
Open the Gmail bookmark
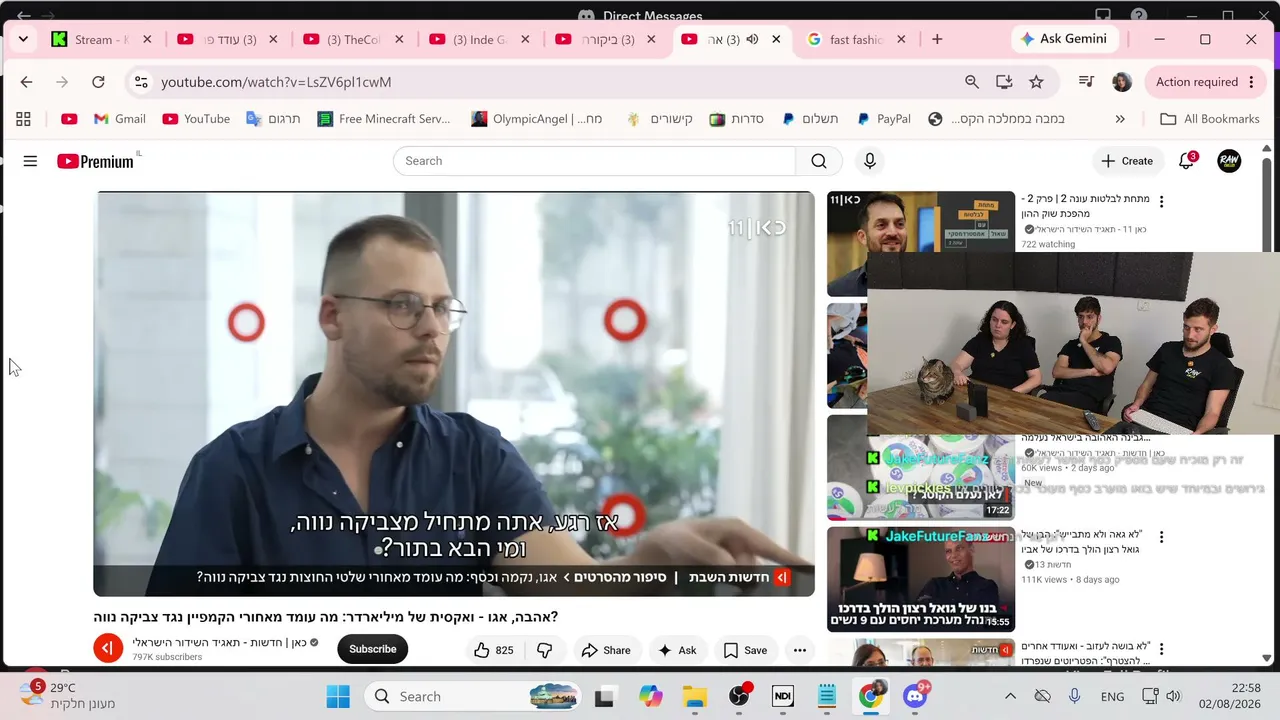click(x=120, y=119)
